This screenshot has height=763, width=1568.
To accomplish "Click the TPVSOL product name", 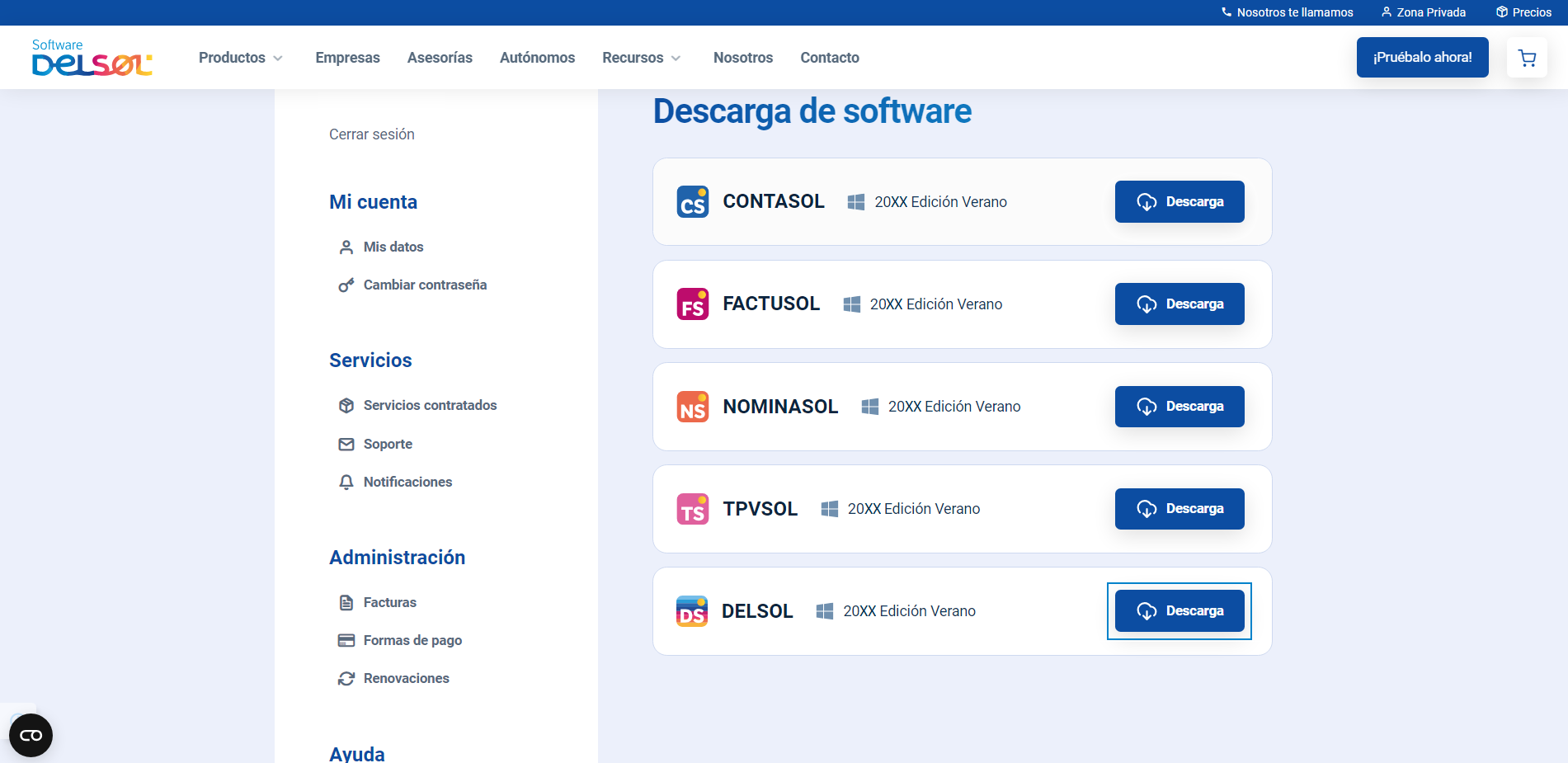I will [x=760, y=509].
